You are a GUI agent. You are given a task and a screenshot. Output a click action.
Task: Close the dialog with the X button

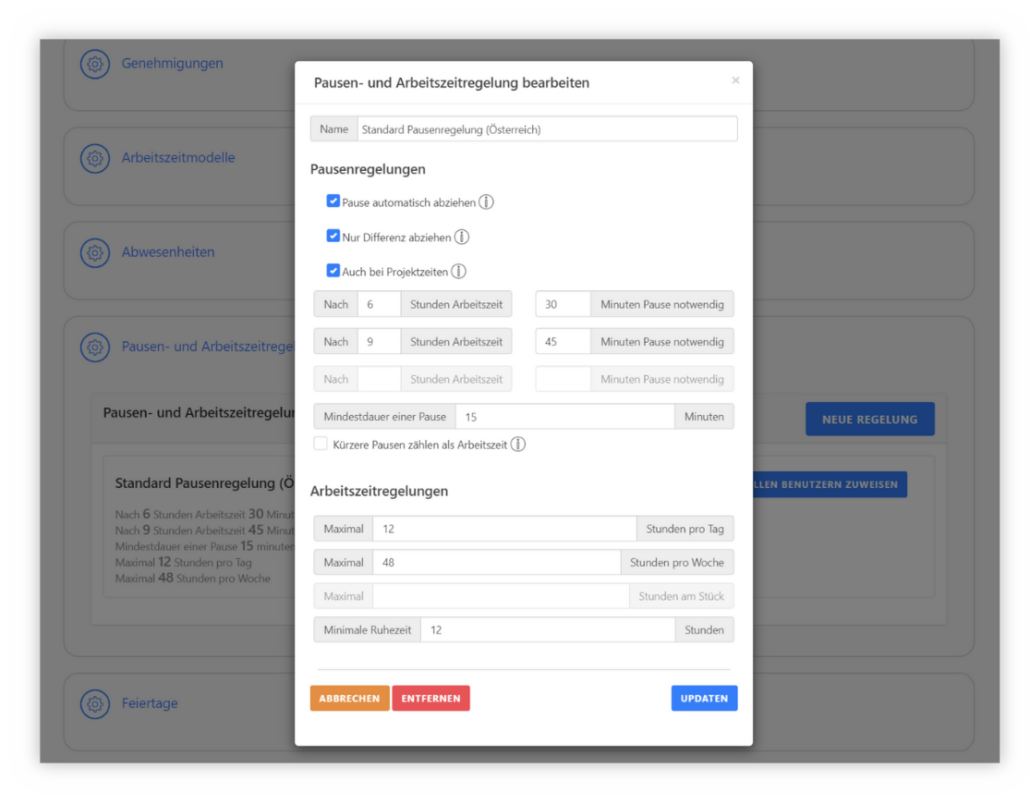[x=736, y=80]
